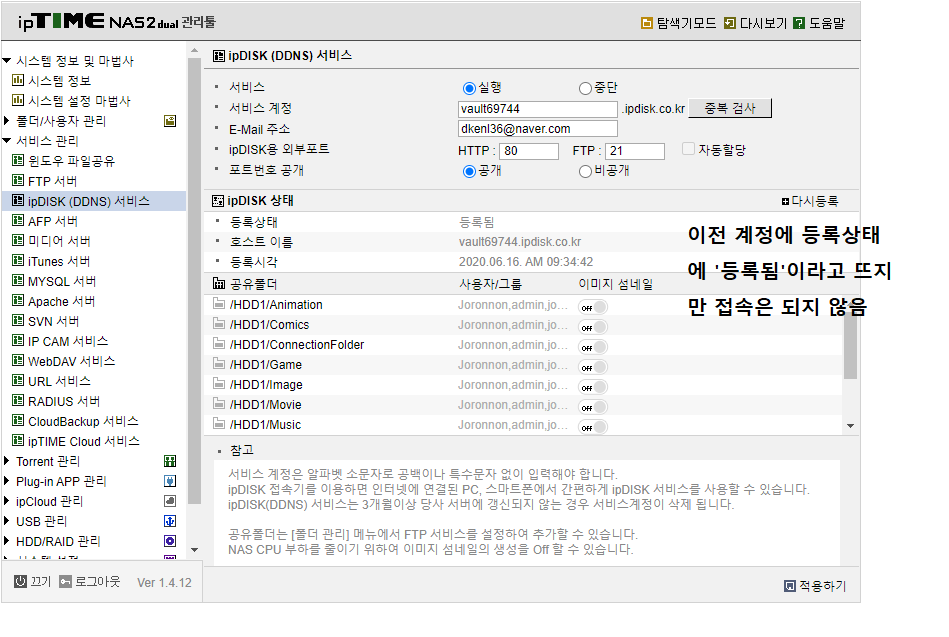Screen dimensions: 949x637
Task: Click folder icon of /HDD1/Movie
Action: click(218, 403)
